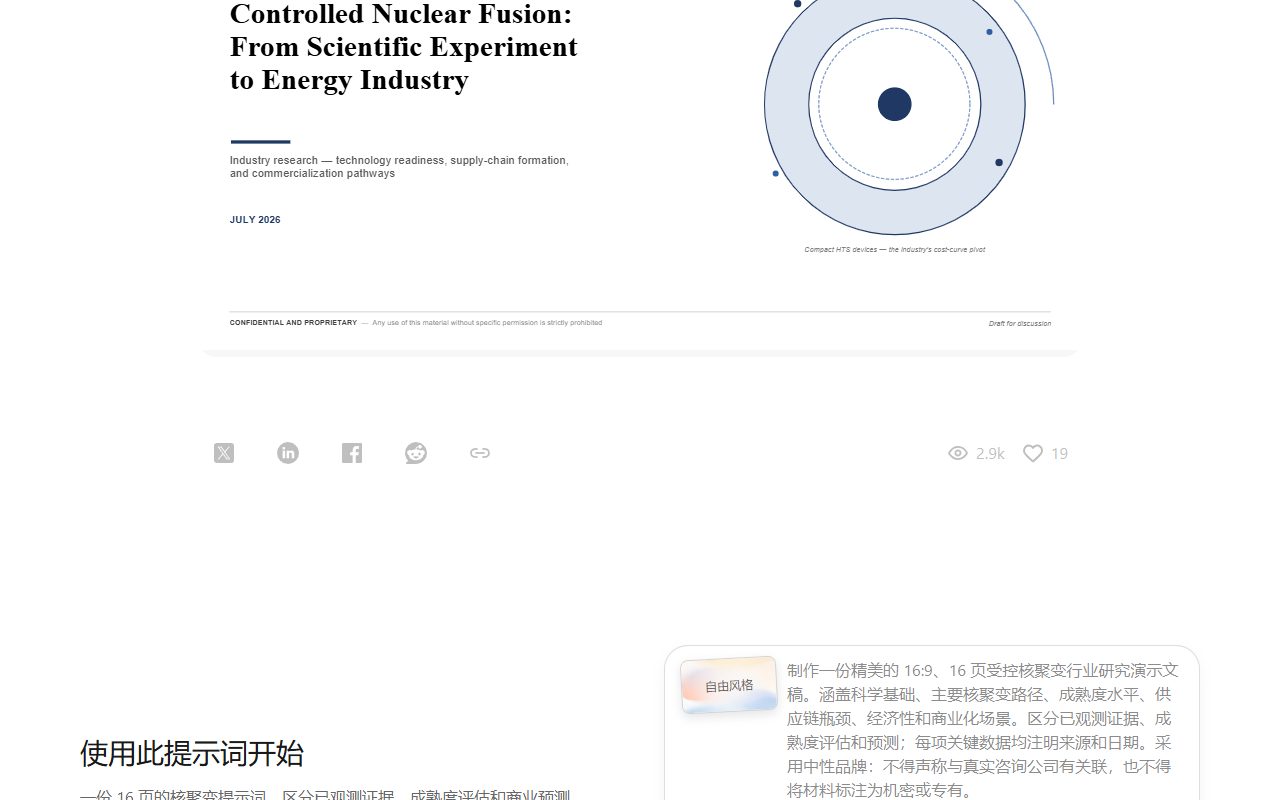The height and width of the screenshot is (800, 1280).
Task: Click the description line starting '一份 16 页的核聚变提示词'
Action: click(x=325, y=795)
